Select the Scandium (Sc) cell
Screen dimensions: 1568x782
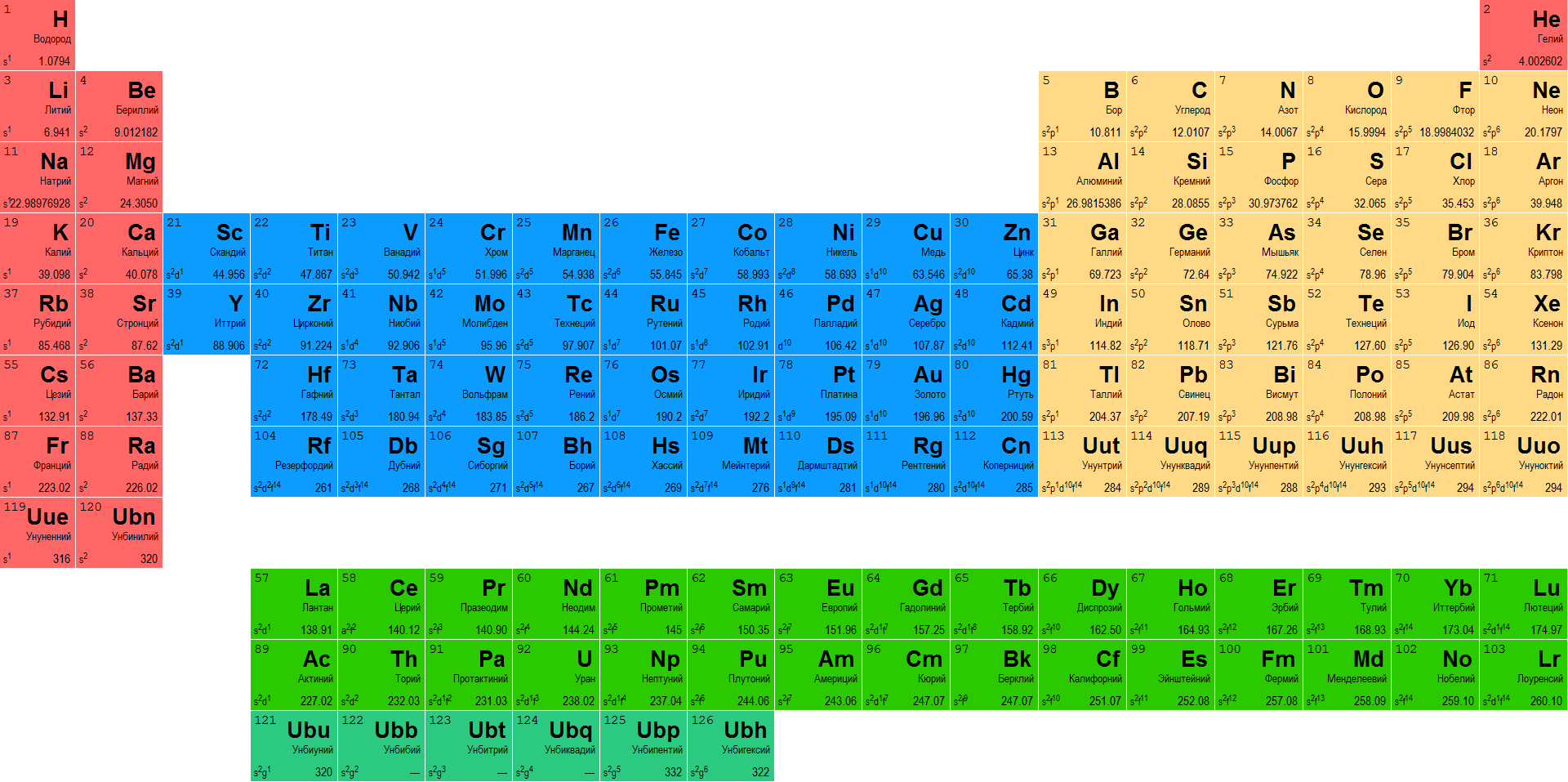[207, 248]
